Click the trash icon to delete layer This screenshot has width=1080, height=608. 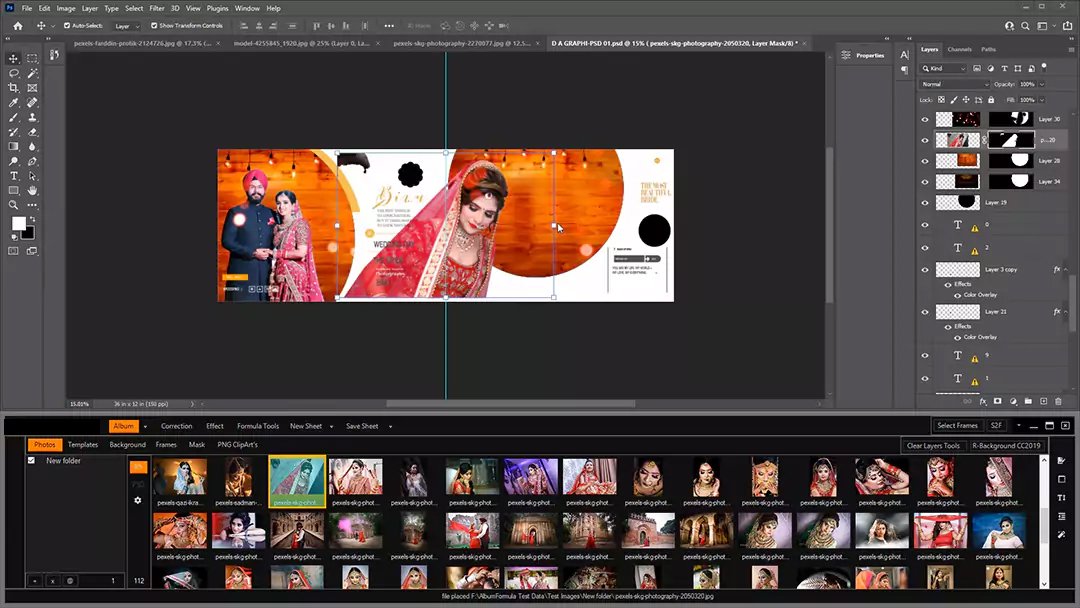(x=1059, y=401)
